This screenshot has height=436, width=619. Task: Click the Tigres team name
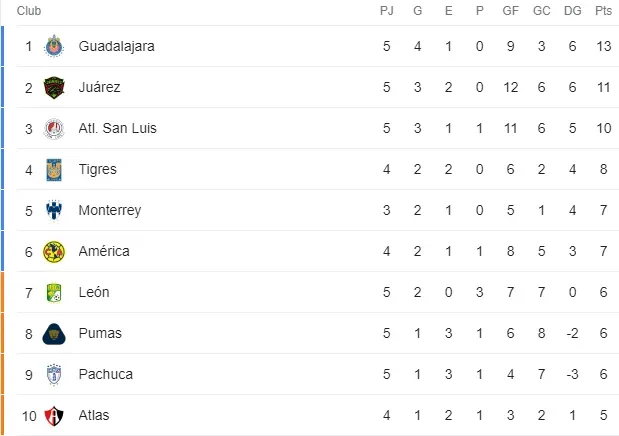[x=98, y=169]
